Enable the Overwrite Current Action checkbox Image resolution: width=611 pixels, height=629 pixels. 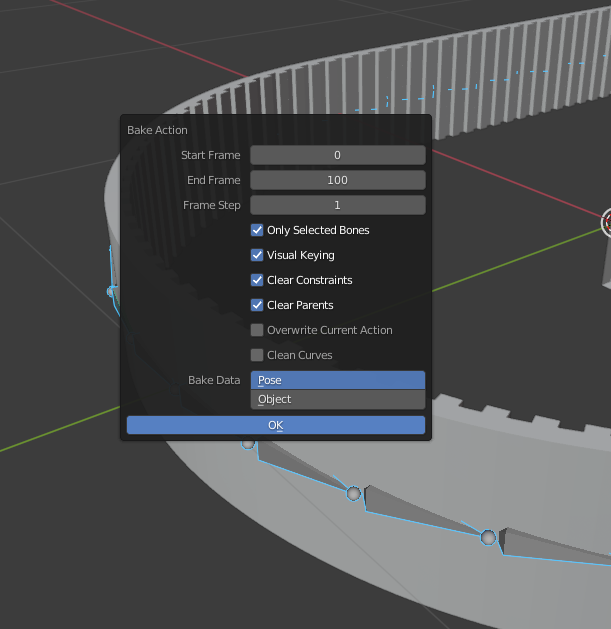coord(257,330)
